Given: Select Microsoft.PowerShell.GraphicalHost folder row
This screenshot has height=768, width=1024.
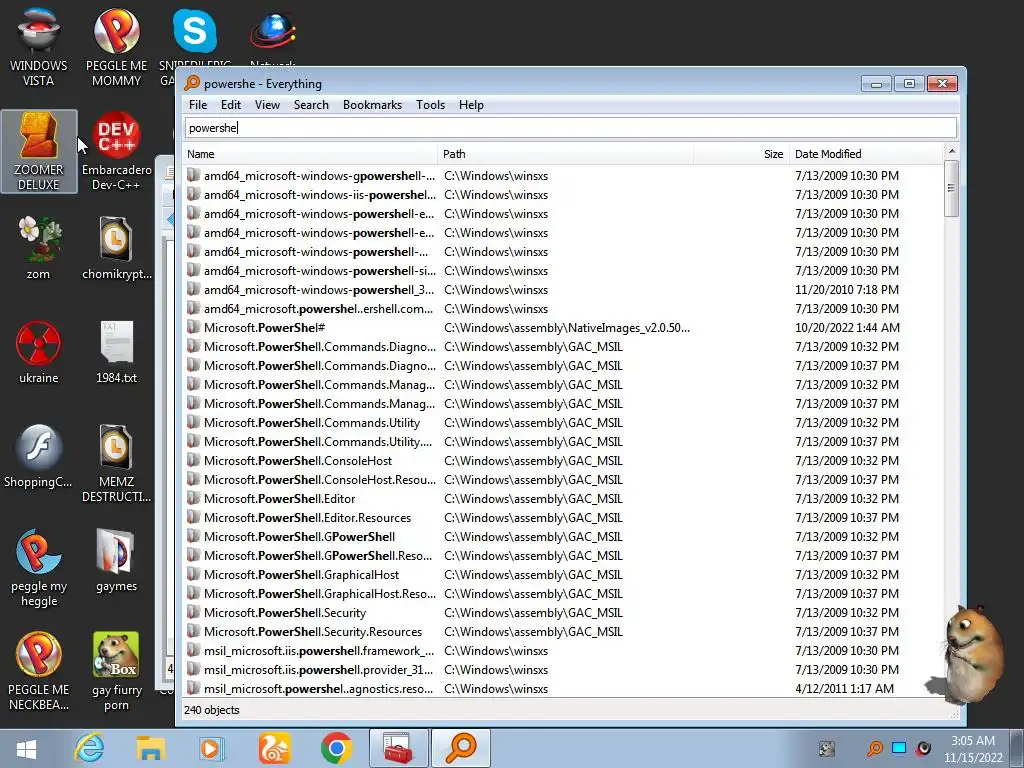Looking at the screenshot, I should click(x=564, y=575).
